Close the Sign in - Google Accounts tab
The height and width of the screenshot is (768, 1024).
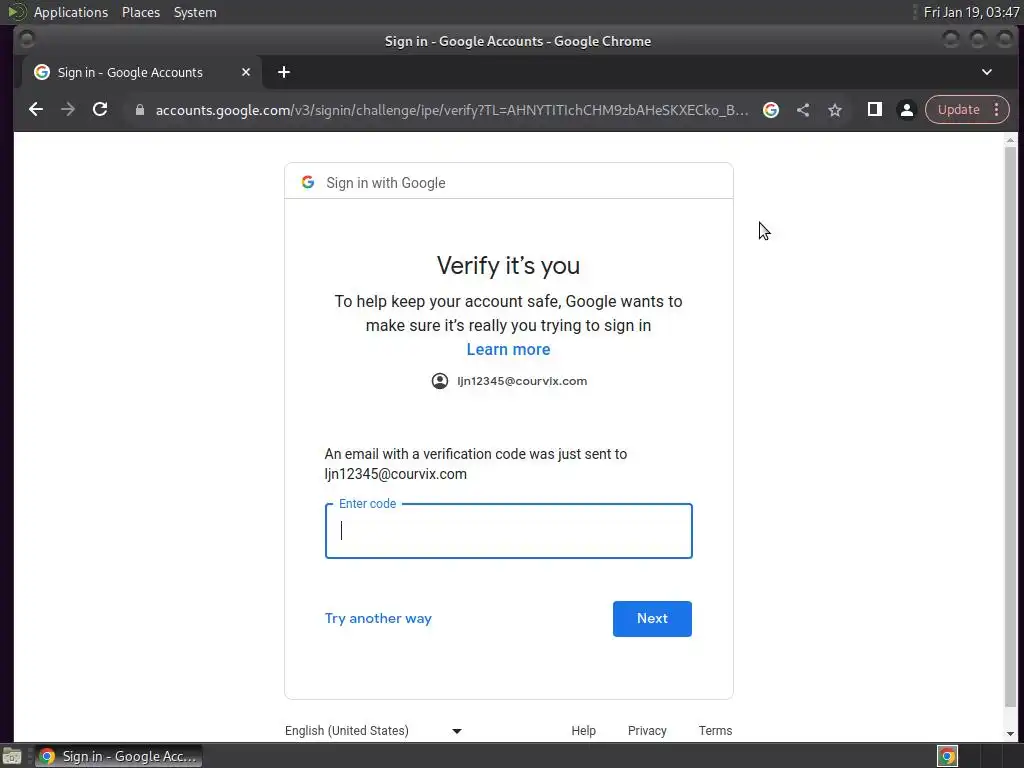click(246, 72)
